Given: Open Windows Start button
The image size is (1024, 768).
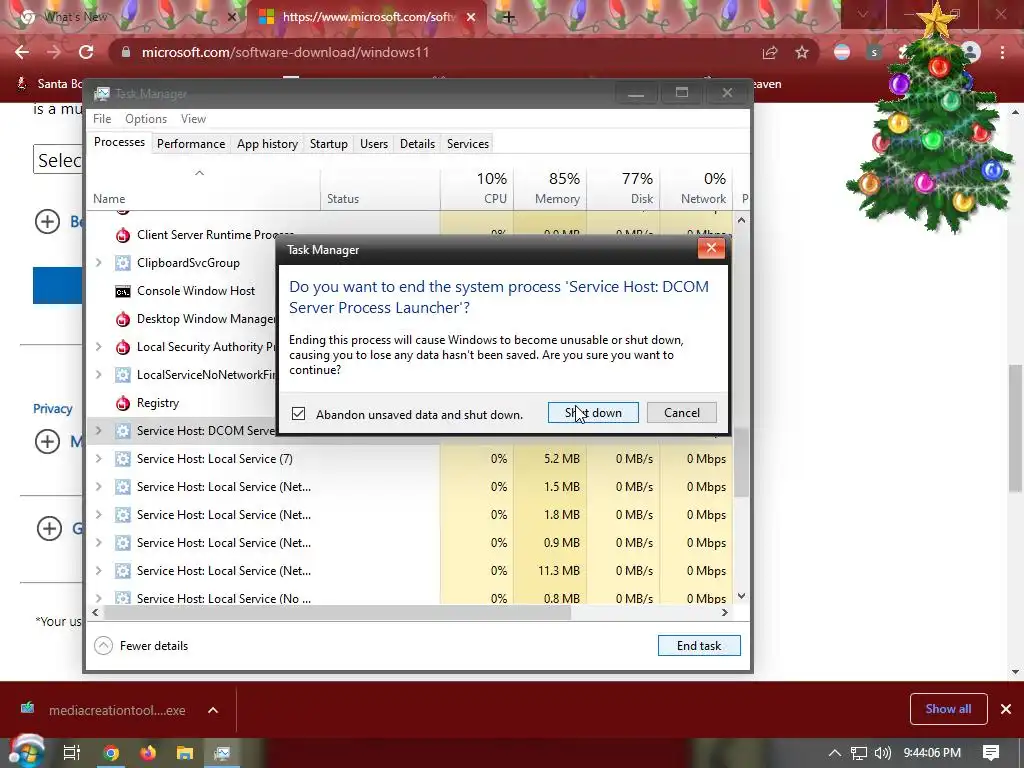Looking at the screenshot, I should point(26,752).
